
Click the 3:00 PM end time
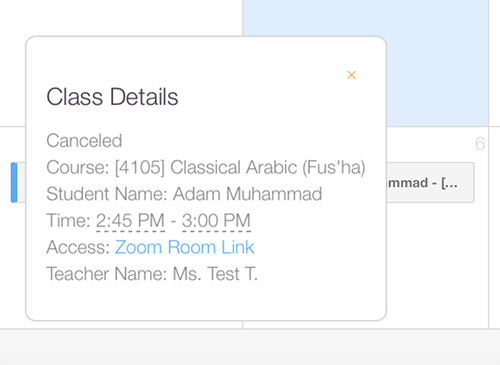(x=216, y=221)
